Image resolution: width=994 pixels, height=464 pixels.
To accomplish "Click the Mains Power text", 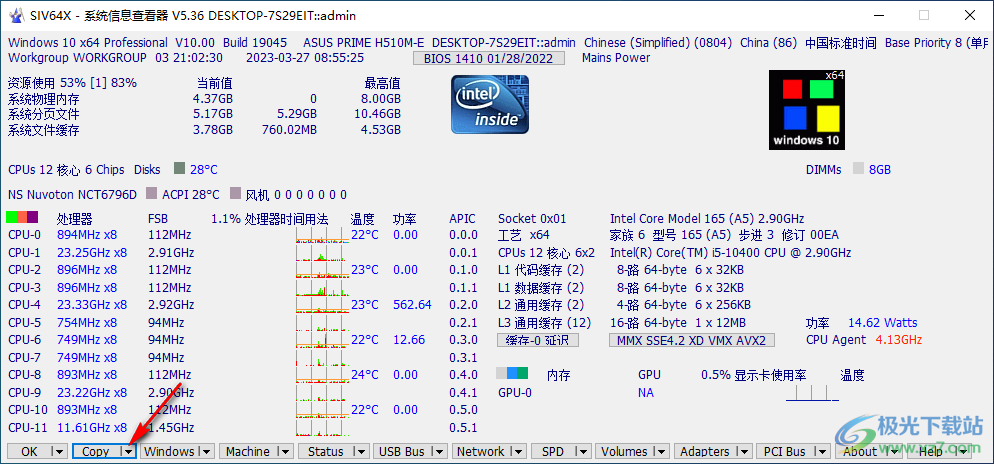I will click(x=616, y=58).
